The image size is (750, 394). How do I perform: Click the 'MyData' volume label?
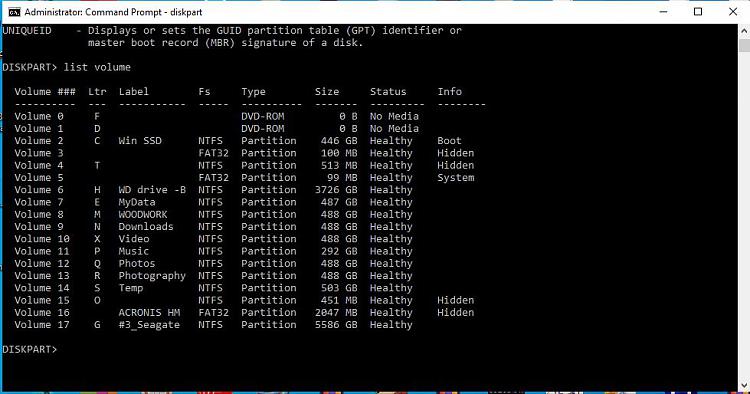(x=137, y=202)
